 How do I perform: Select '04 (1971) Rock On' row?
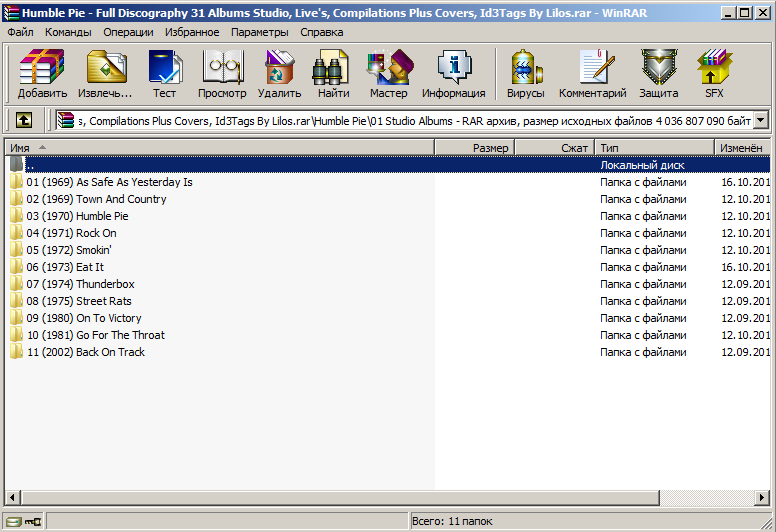(x=388, y=233)
